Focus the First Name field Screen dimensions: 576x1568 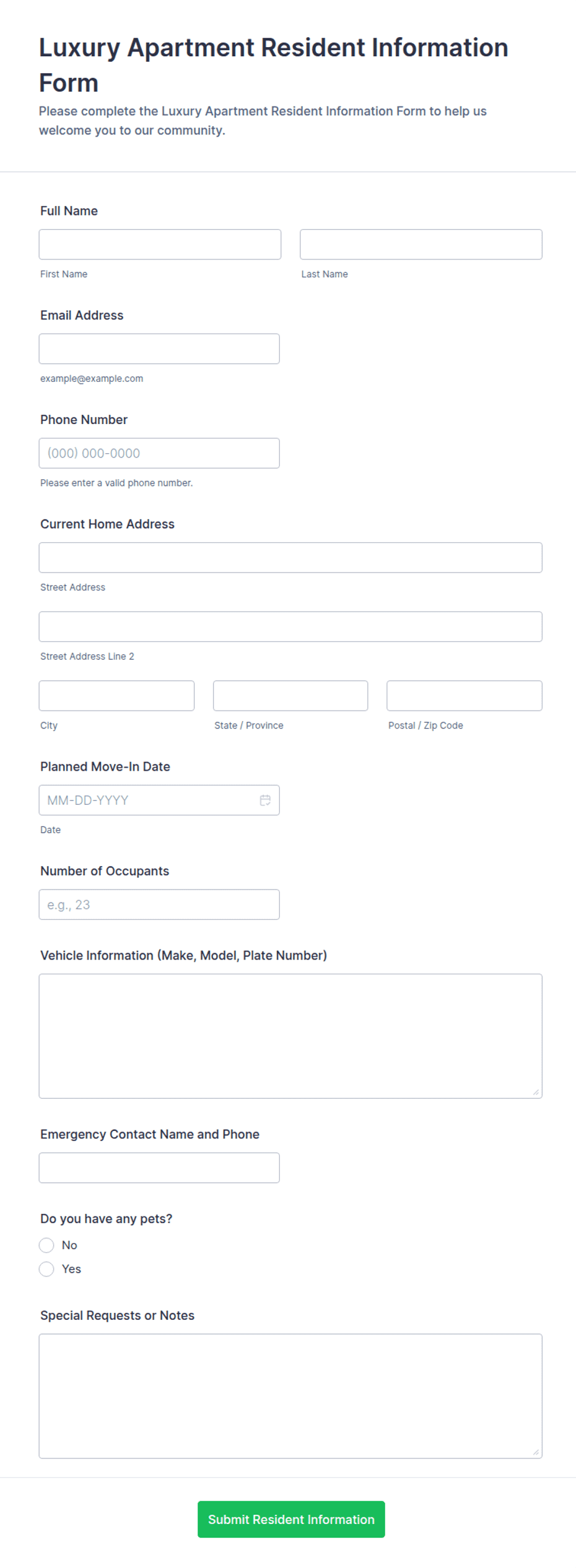point(160,245)
